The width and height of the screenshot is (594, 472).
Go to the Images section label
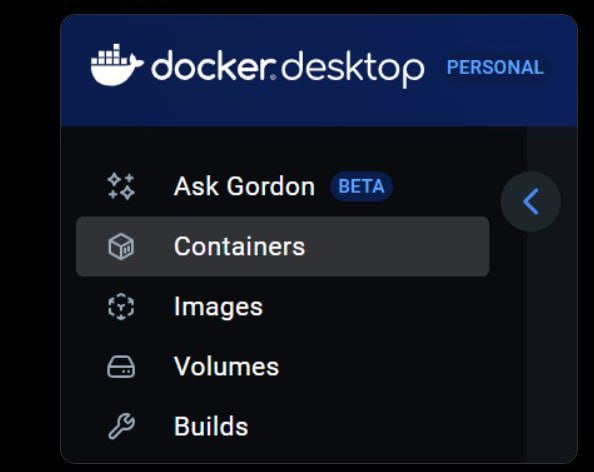point(218,307)
